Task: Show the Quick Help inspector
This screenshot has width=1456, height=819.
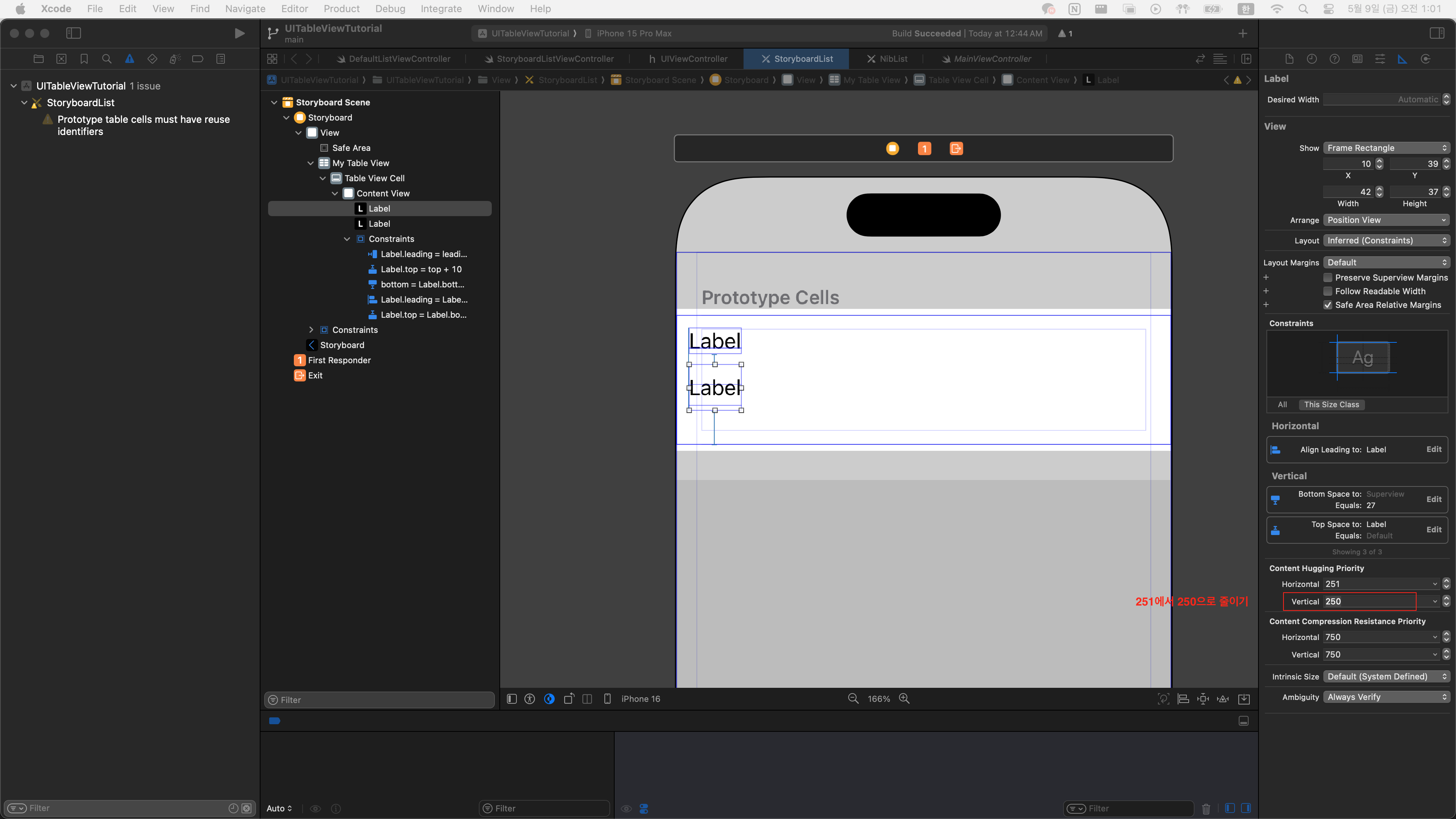Action: tap(1335, 59)
